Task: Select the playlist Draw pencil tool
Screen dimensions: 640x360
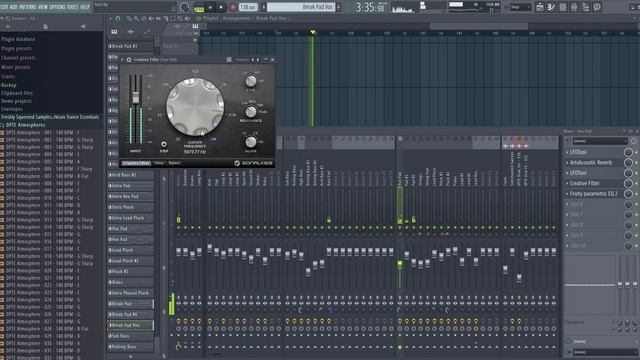Action: click(129, 18)
